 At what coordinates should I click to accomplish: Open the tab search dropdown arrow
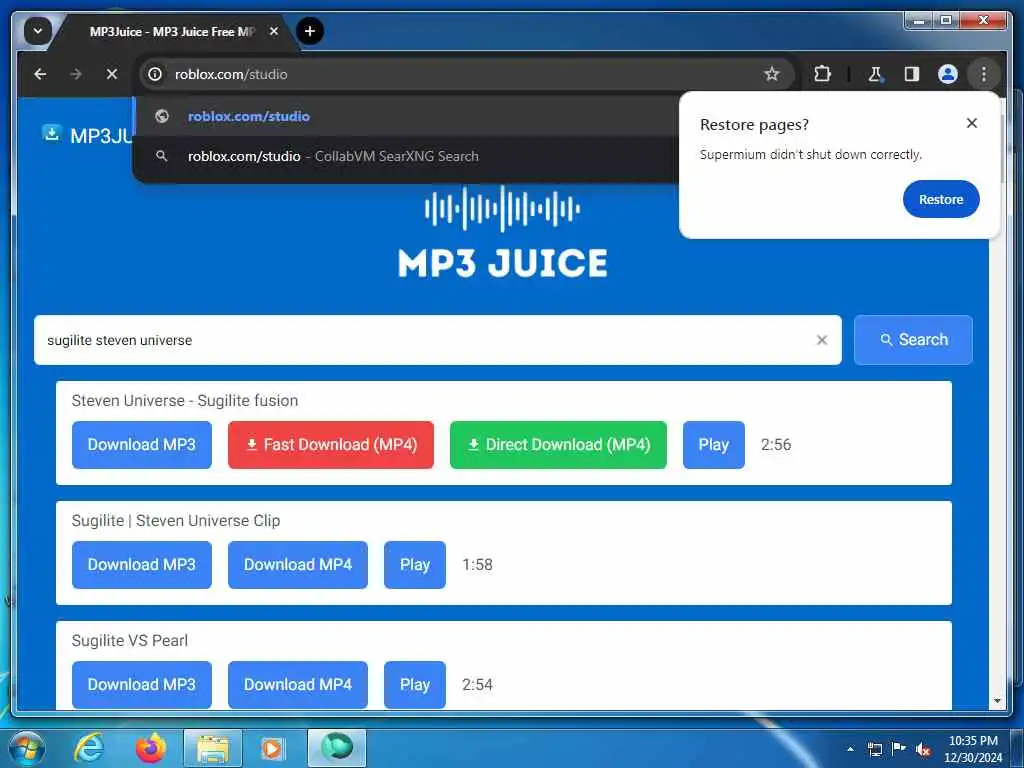38,31
